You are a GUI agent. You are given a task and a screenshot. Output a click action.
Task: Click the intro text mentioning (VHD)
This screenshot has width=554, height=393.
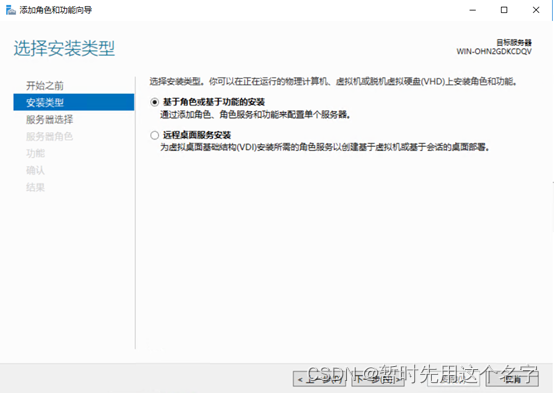pyautogui.click(x=334, y=82)
